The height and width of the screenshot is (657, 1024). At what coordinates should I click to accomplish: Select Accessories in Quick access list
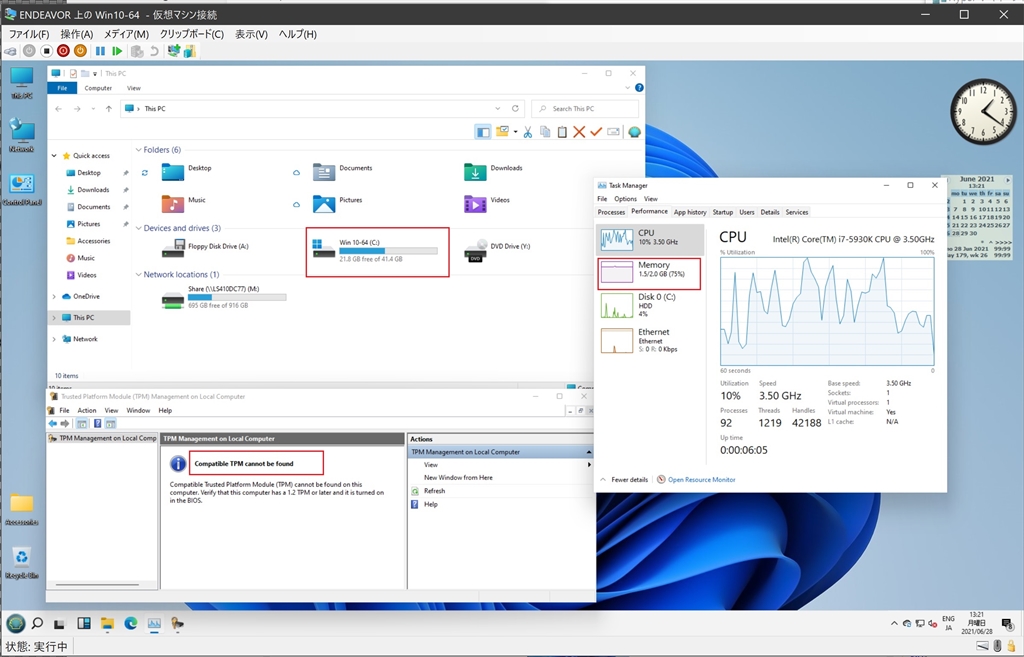pos(93,241)
